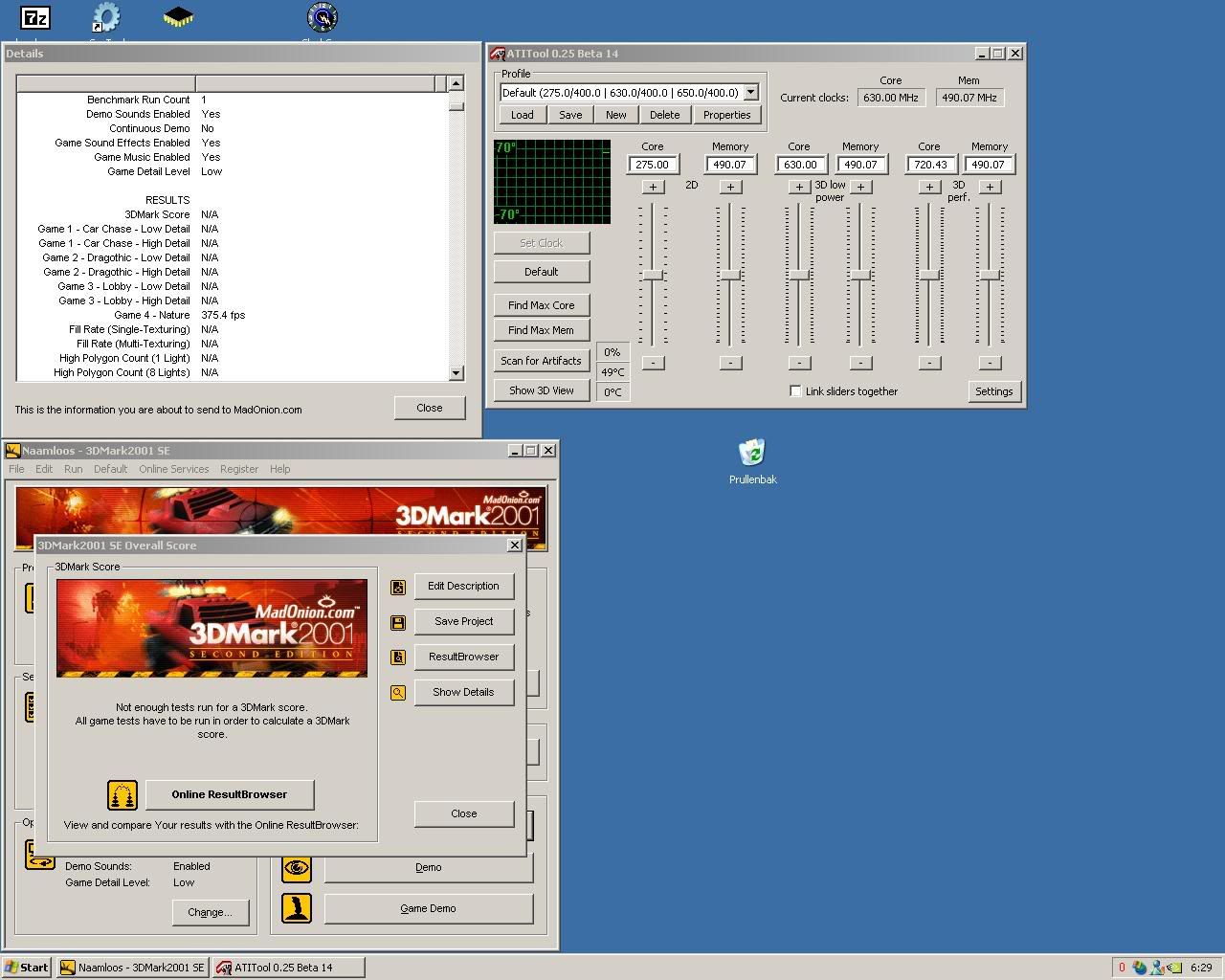Click the ResultBrowser page icon
The width and height of the screenshot is (1225, 980).
pos(398,657)
